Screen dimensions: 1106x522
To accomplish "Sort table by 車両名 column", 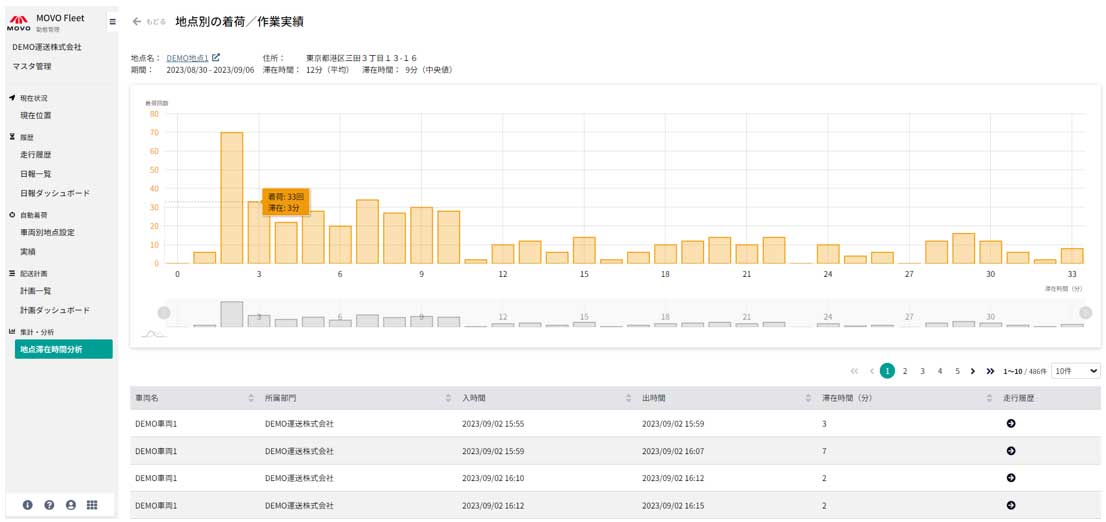I will coord(250,399).
